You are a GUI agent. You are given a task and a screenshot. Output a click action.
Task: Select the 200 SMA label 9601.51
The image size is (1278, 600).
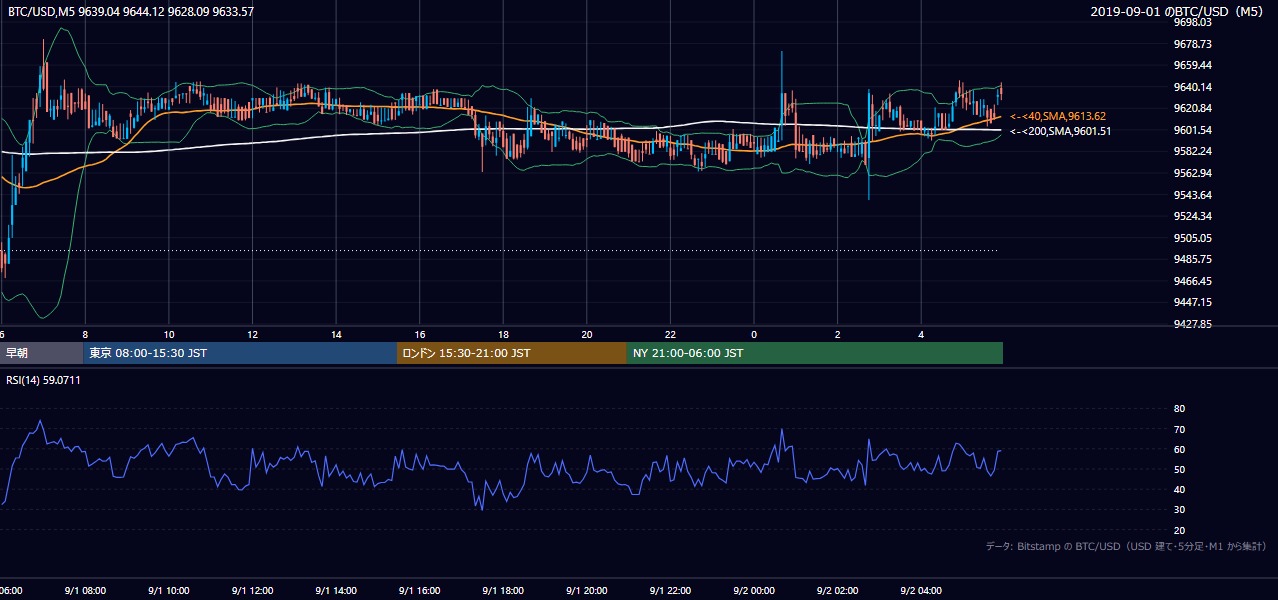[1059, 130]
